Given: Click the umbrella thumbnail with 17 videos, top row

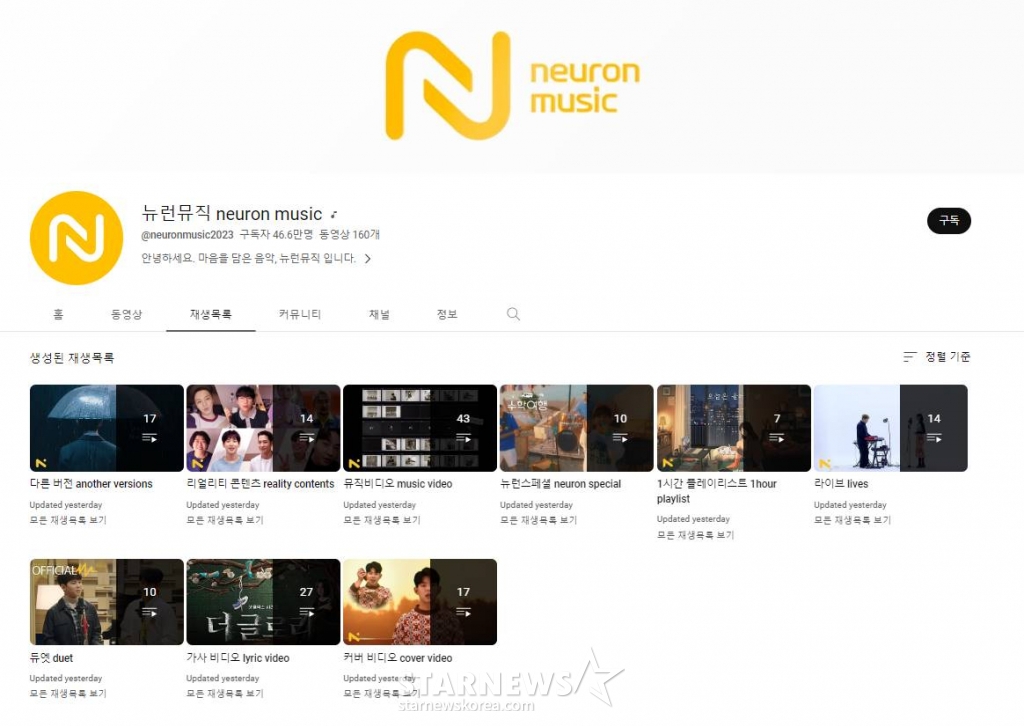Looking at the screenshot, I should (x=106, y=428).
